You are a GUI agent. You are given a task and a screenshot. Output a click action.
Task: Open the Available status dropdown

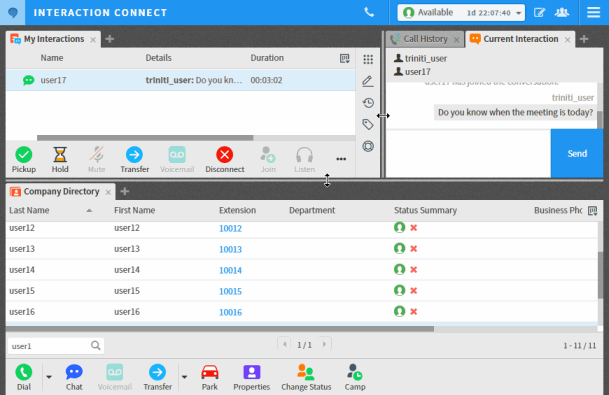461,12
